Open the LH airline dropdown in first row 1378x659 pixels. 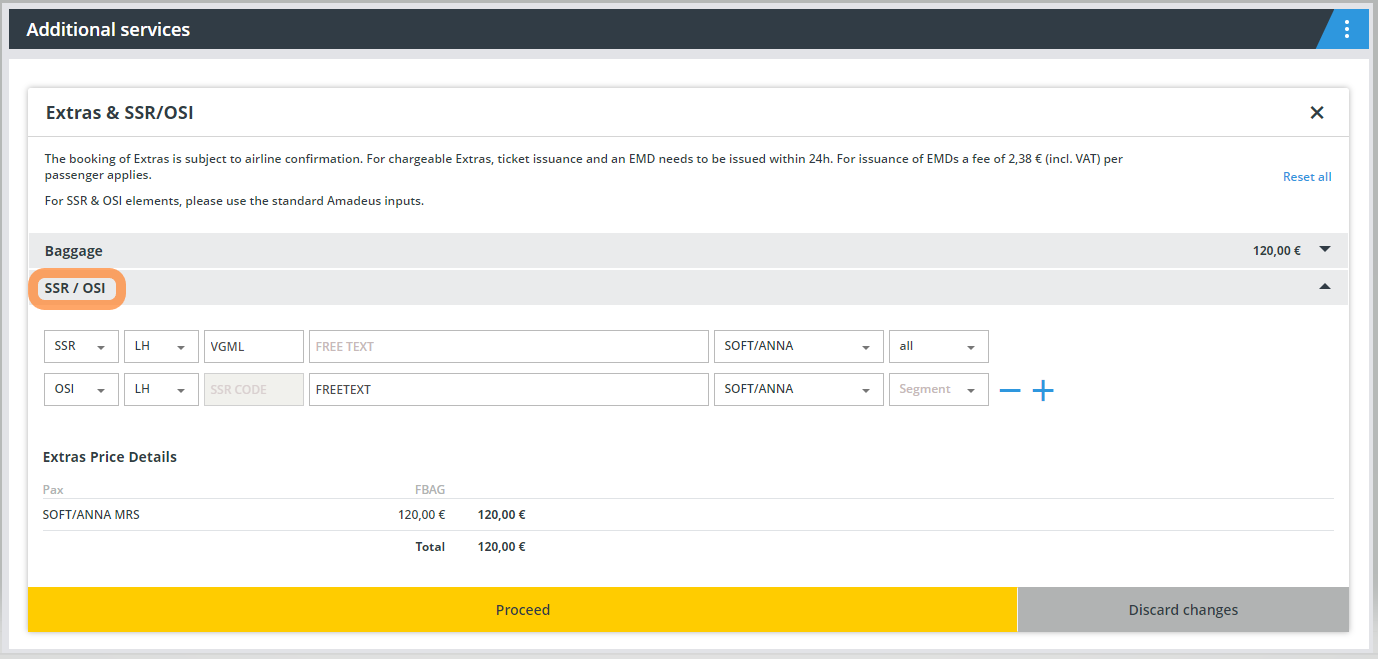click(x=161, y=347)
